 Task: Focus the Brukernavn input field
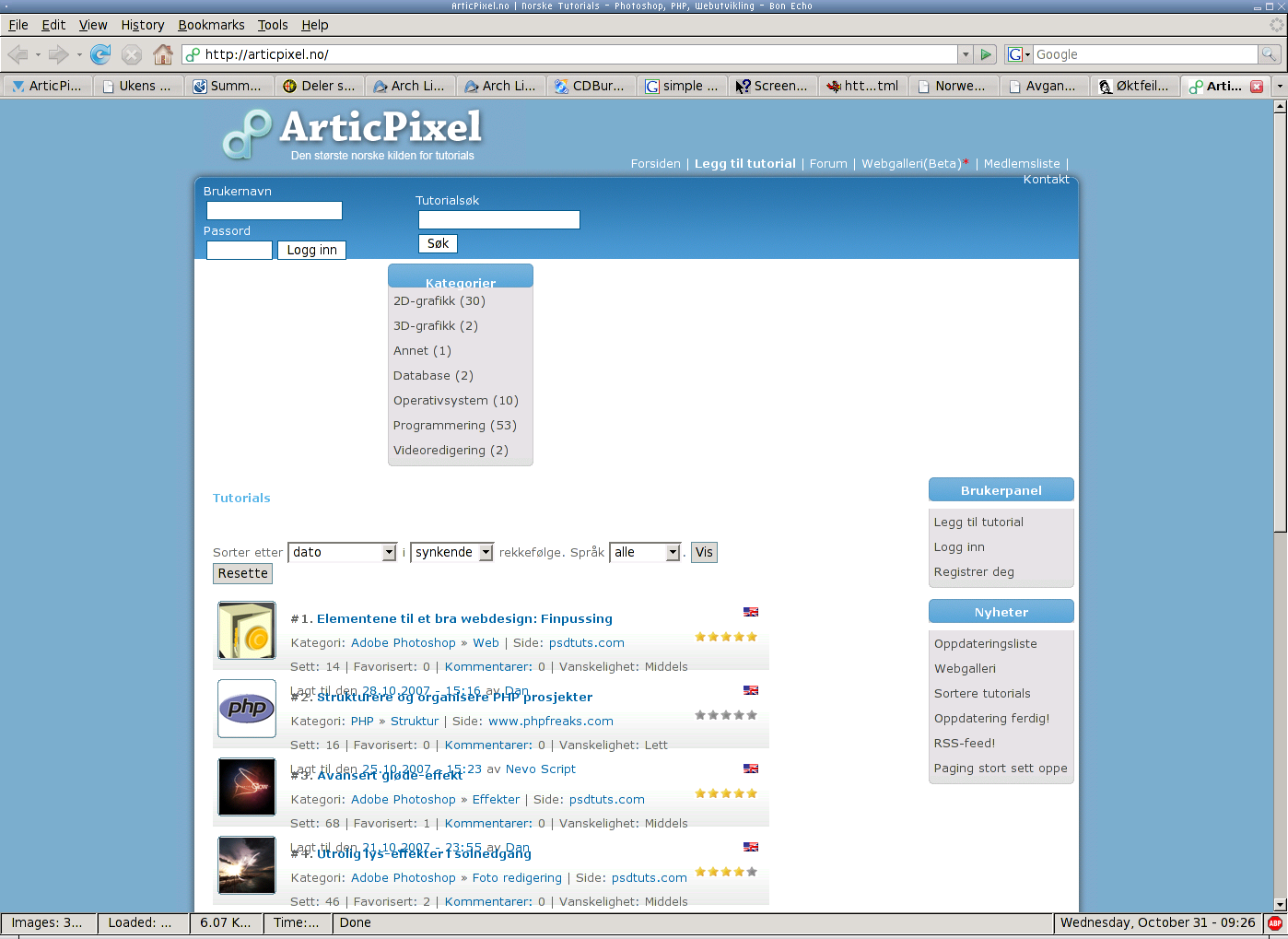[275, 211]
